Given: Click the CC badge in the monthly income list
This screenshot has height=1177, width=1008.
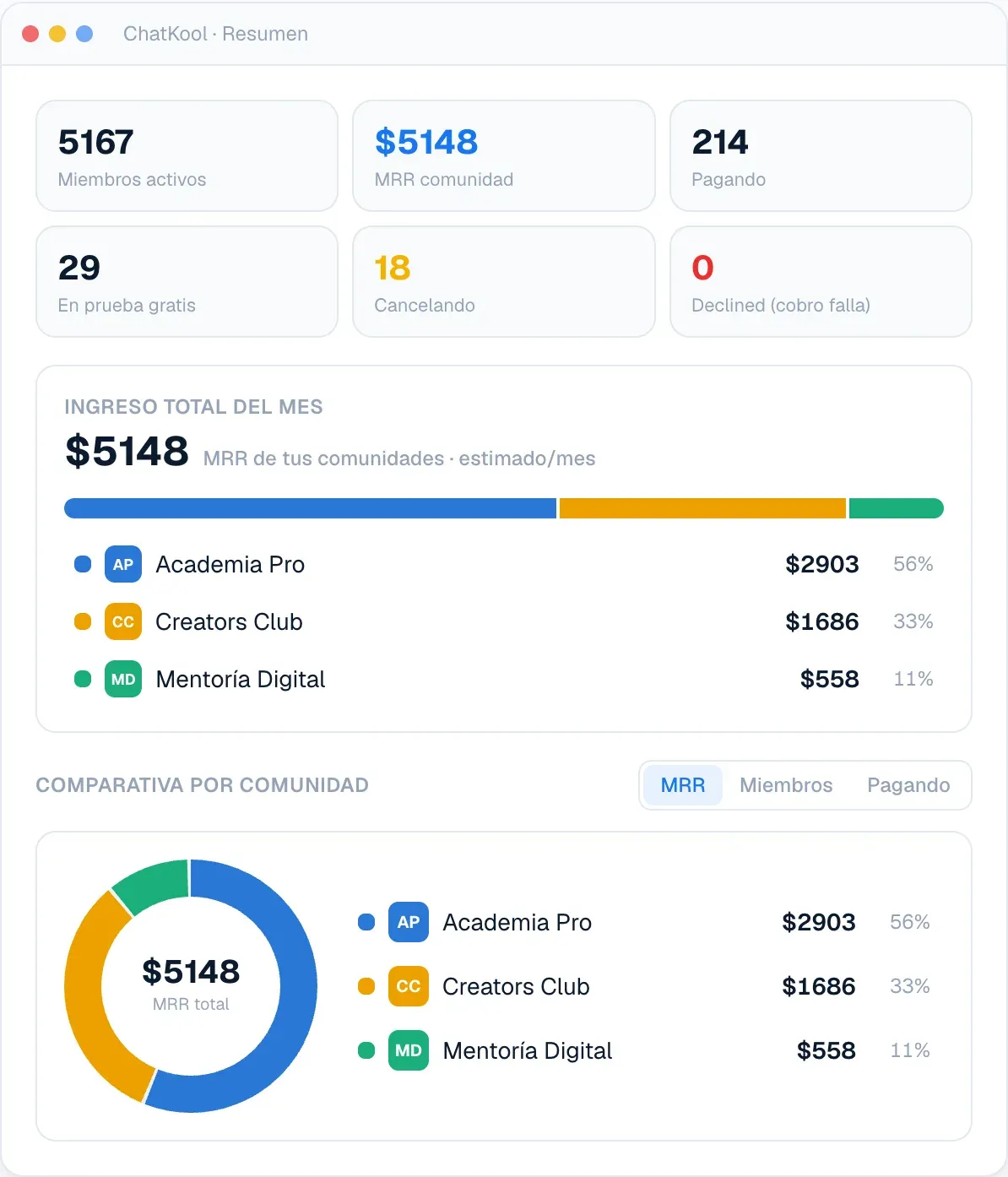Looking at the screenshot, I should (x=123, y=621).
